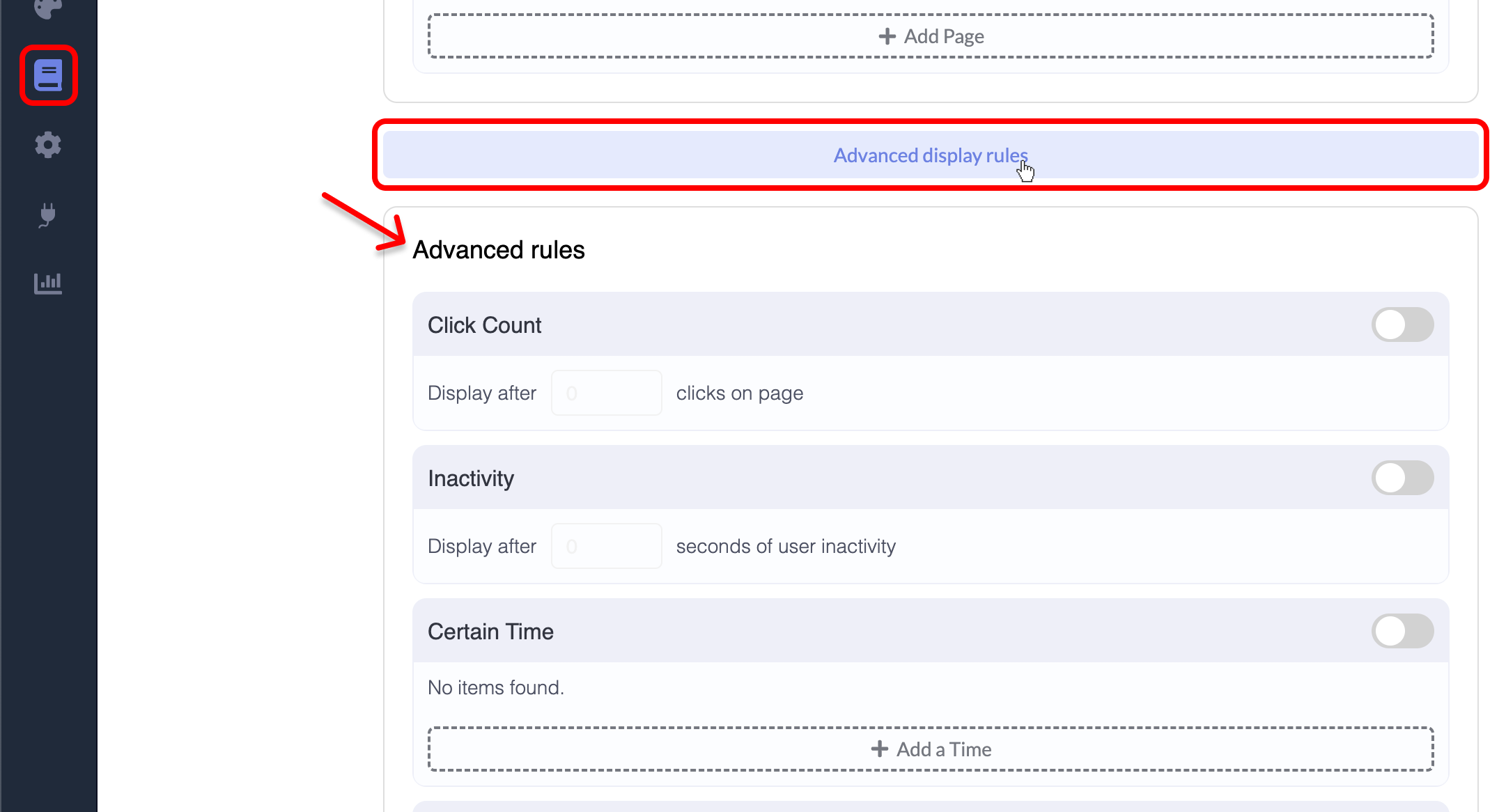The width and height of the screenshot is (1506, 812).
Task: Click the Add a Time button
Action: (931, 749)
